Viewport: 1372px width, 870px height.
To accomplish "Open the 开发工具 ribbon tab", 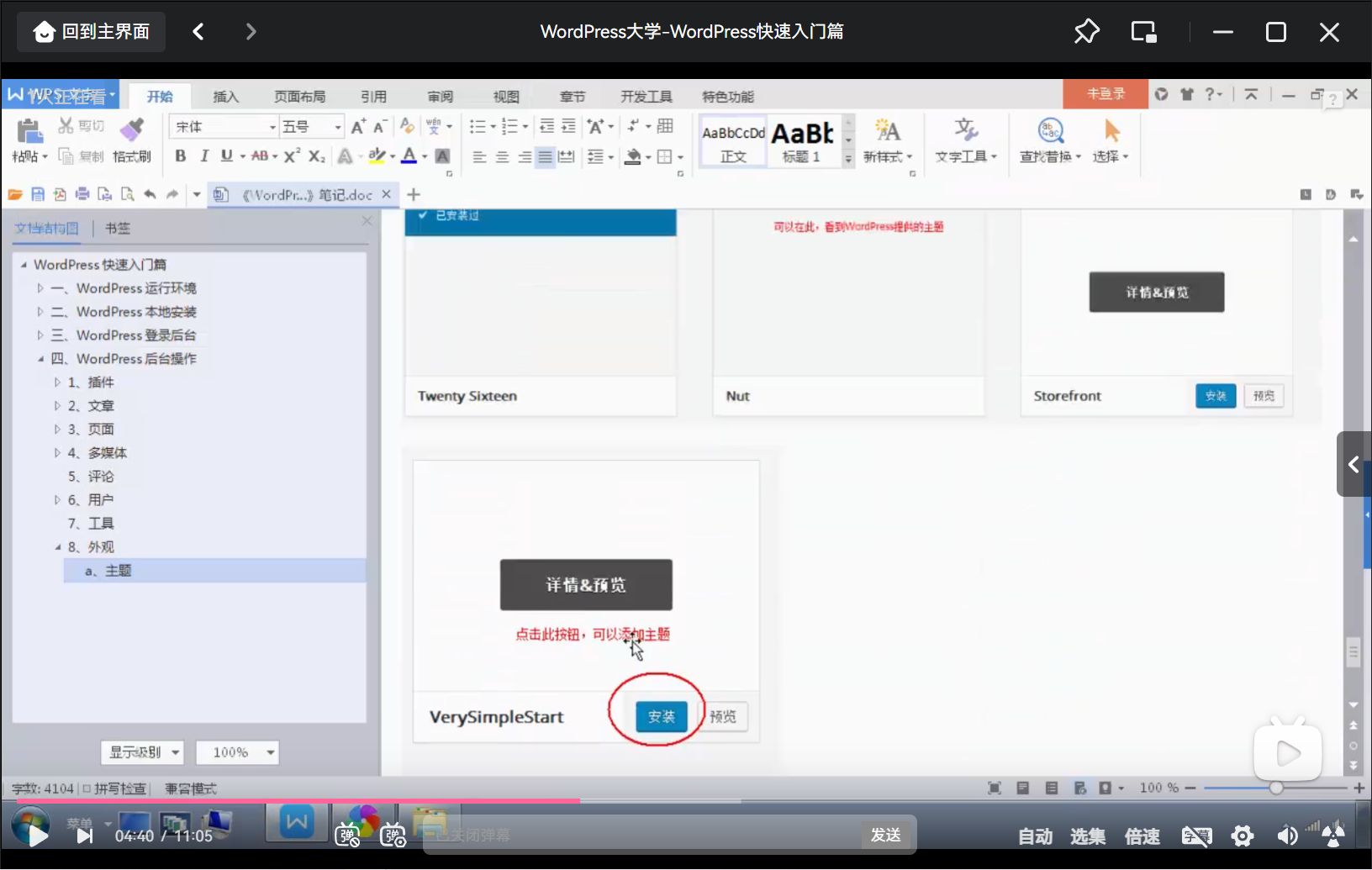I will (x=646, y=96).
